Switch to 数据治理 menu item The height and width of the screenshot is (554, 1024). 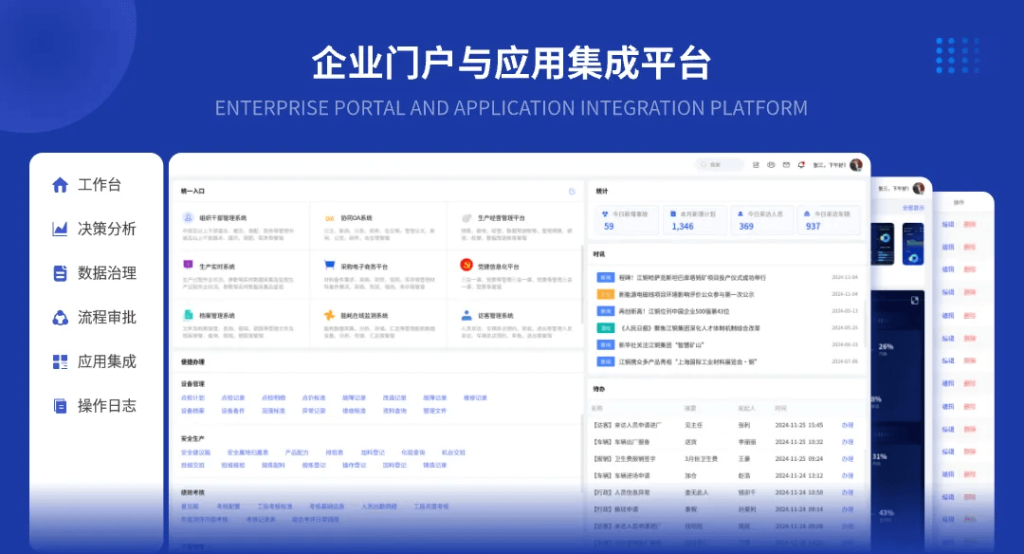pos(106,273)
